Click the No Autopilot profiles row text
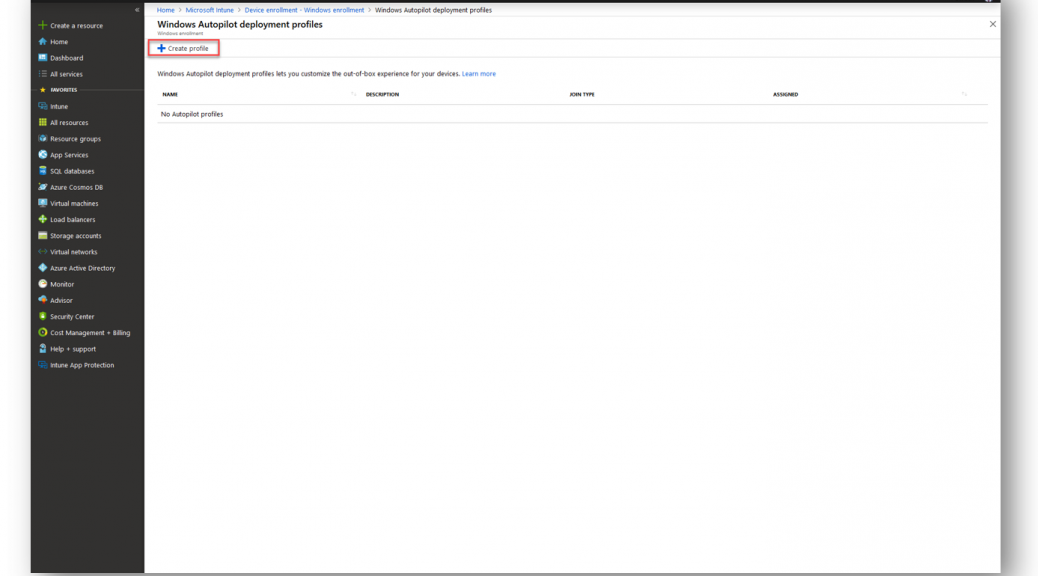 pyautogui.click(x=192, y=114)
